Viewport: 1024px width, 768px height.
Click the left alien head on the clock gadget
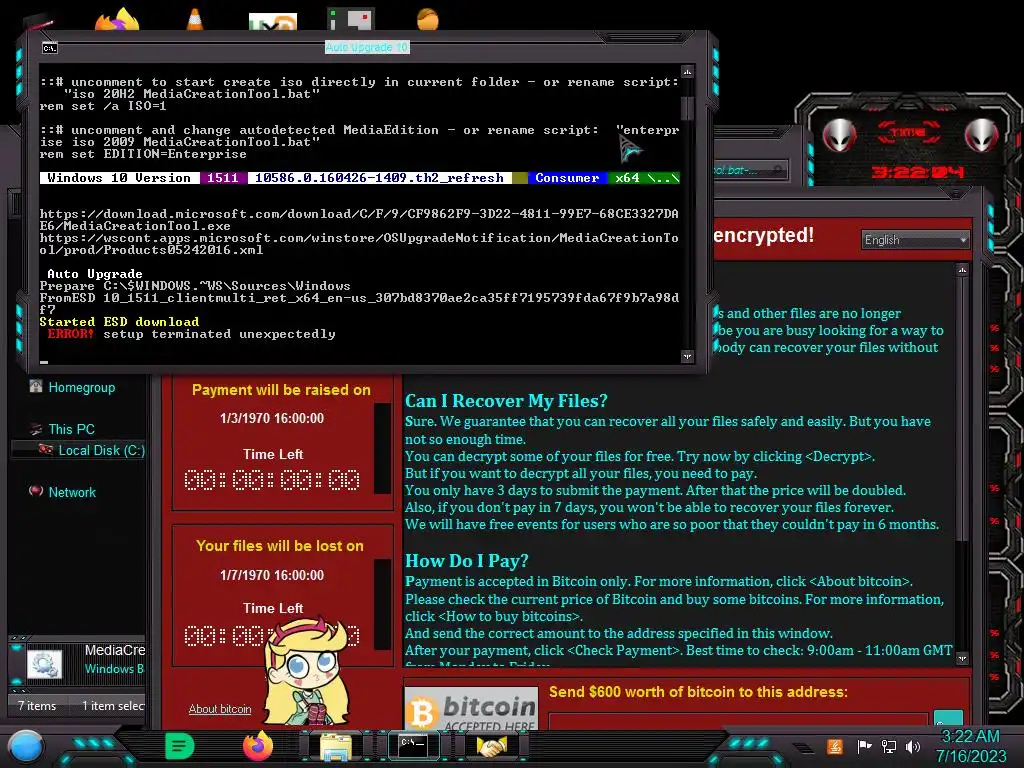tap(839, 136)
